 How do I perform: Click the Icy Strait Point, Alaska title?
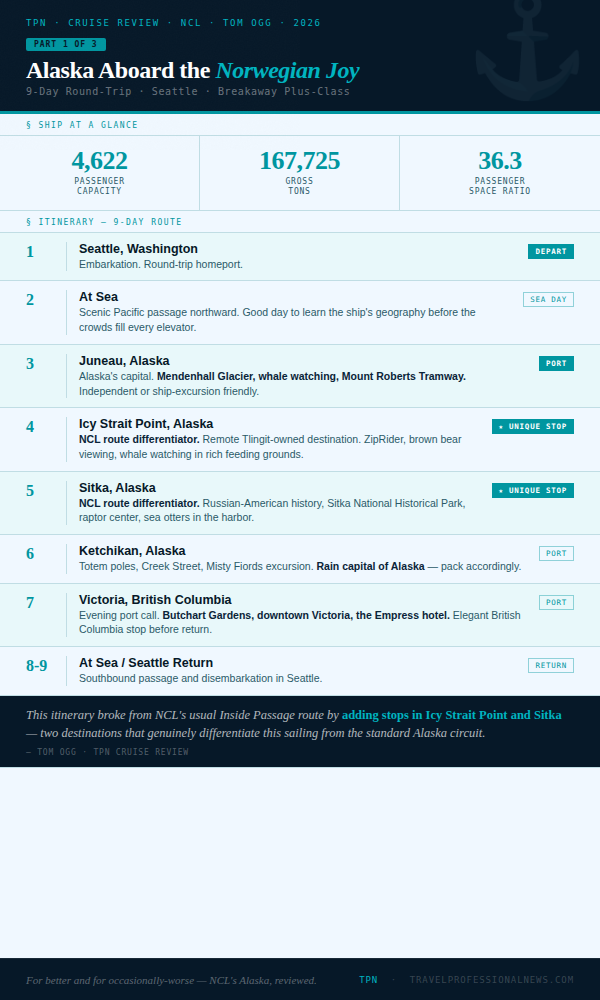click(146, 424)
